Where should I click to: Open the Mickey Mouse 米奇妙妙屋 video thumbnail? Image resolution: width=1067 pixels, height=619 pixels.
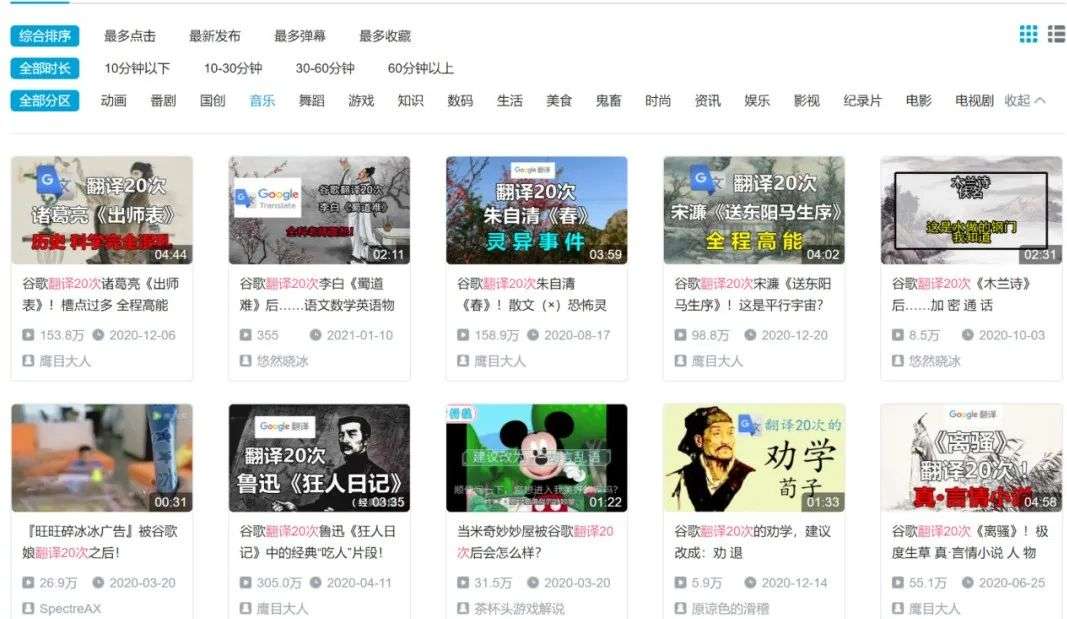point(536,458)
